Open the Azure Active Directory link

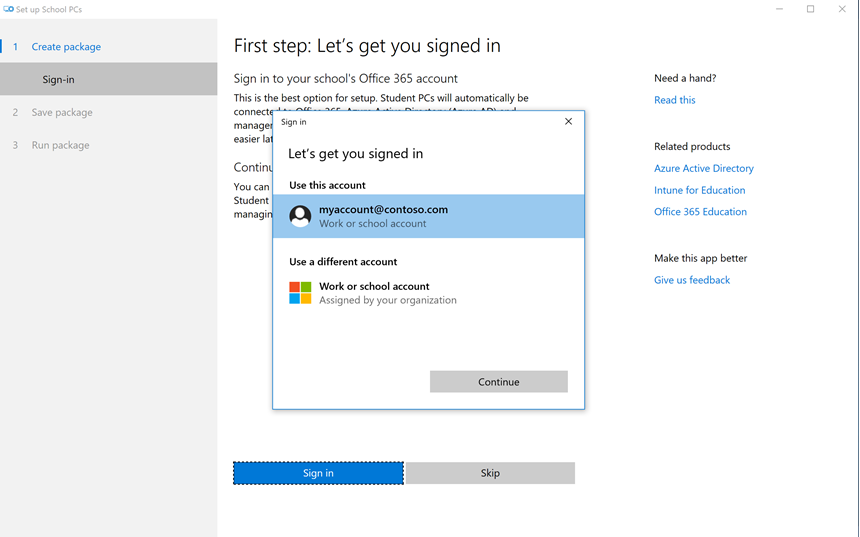click(x=704, y=168)
